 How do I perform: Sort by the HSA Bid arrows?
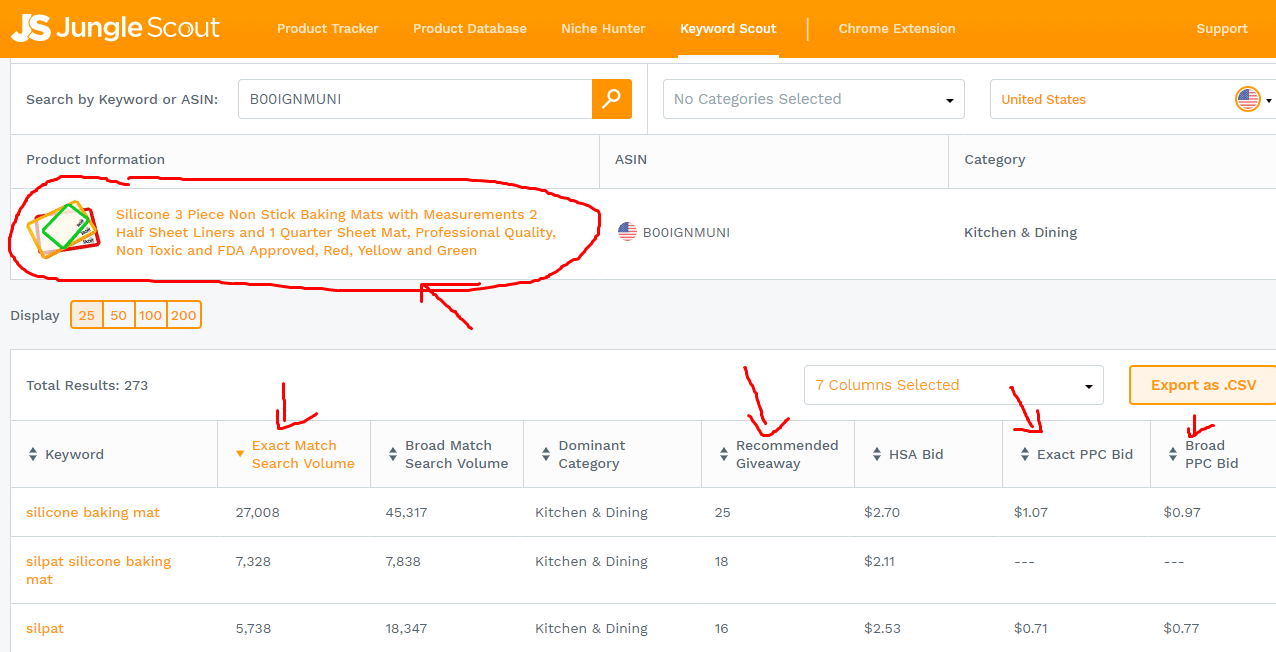coord(876,454)
